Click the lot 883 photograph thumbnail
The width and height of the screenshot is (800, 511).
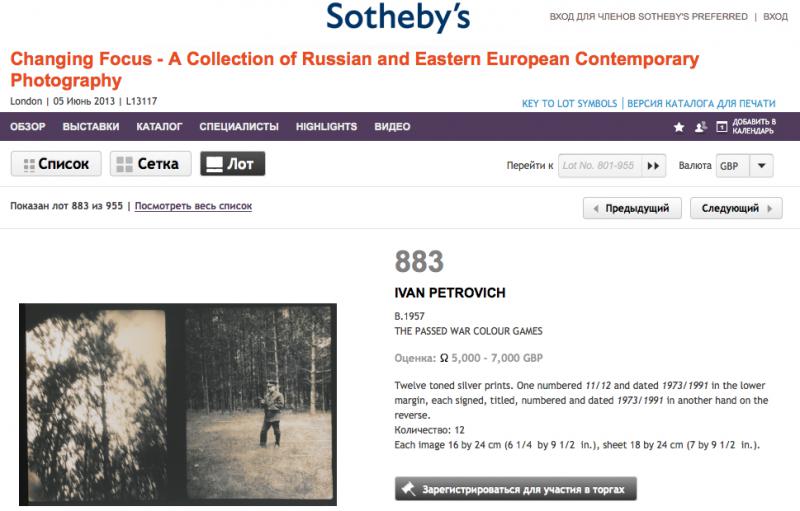click(x=178, y=404)
